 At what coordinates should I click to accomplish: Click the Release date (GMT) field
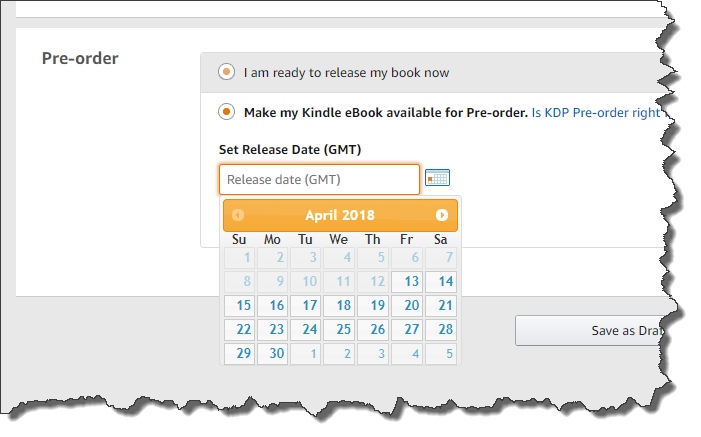tap(319, 179)
